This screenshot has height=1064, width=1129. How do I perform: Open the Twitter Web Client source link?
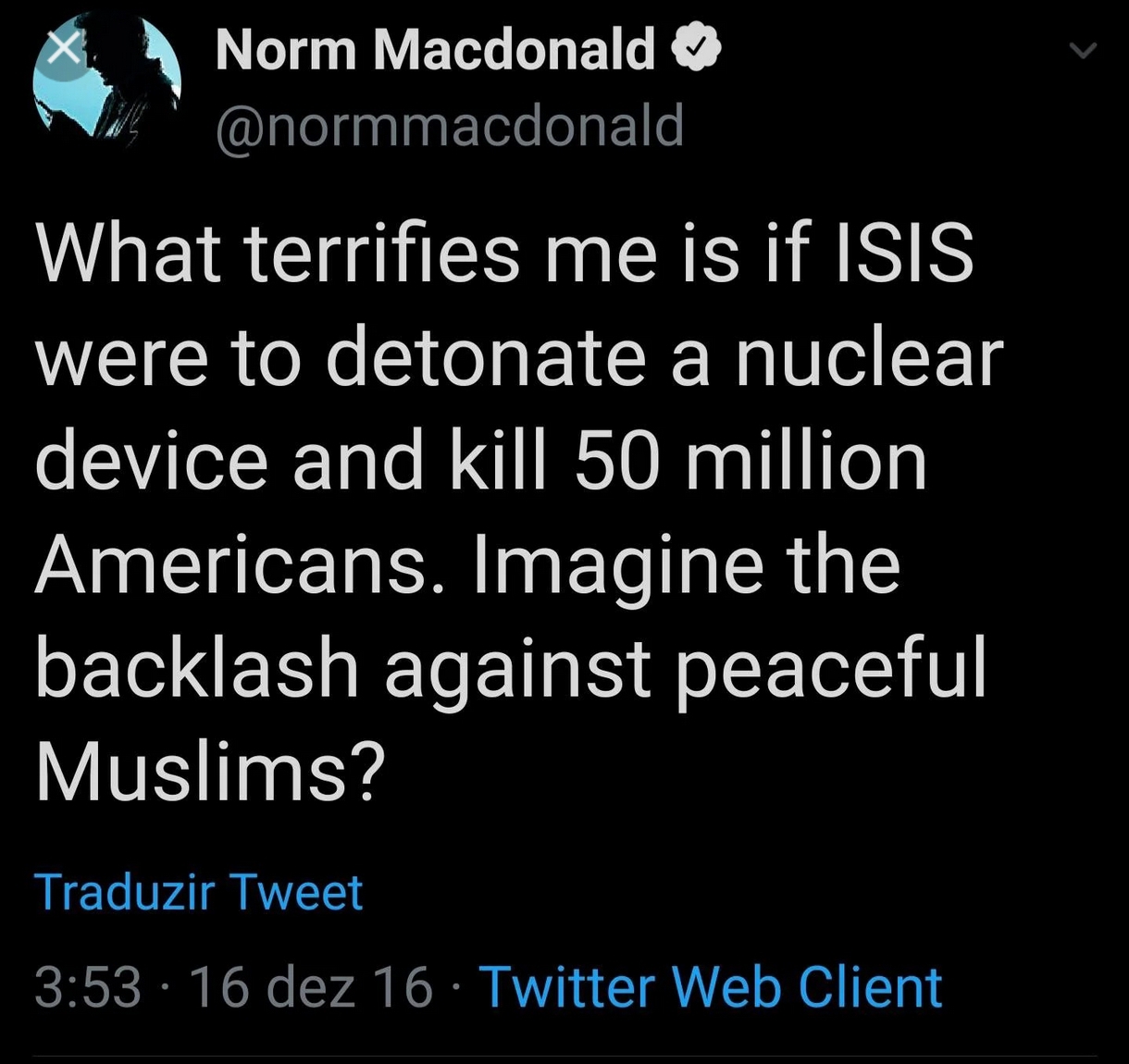[711, 986]
